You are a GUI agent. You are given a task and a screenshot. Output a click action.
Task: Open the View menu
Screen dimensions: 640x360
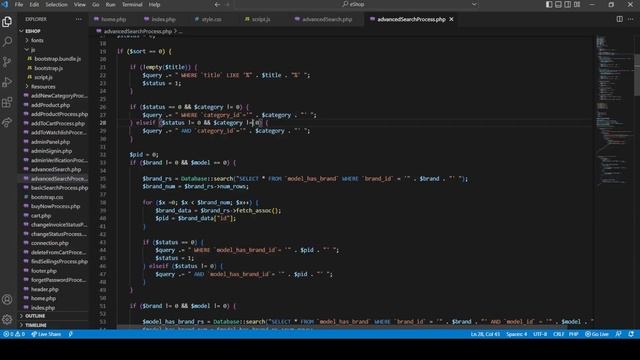click(80, 4)
